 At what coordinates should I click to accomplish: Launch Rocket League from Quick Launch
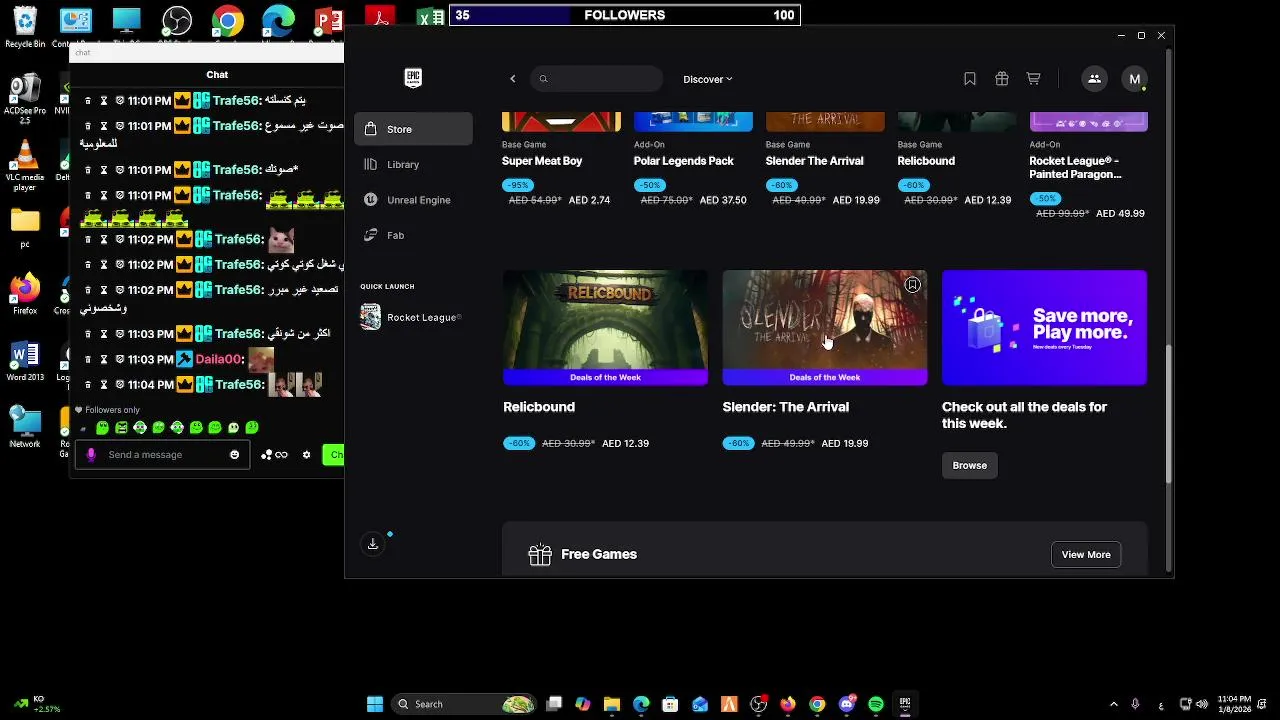click(411, 317)
